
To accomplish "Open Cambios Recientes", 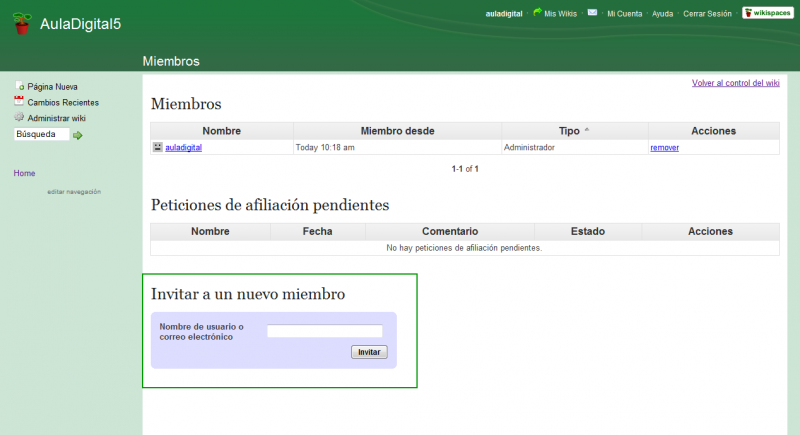I will 63,103.
